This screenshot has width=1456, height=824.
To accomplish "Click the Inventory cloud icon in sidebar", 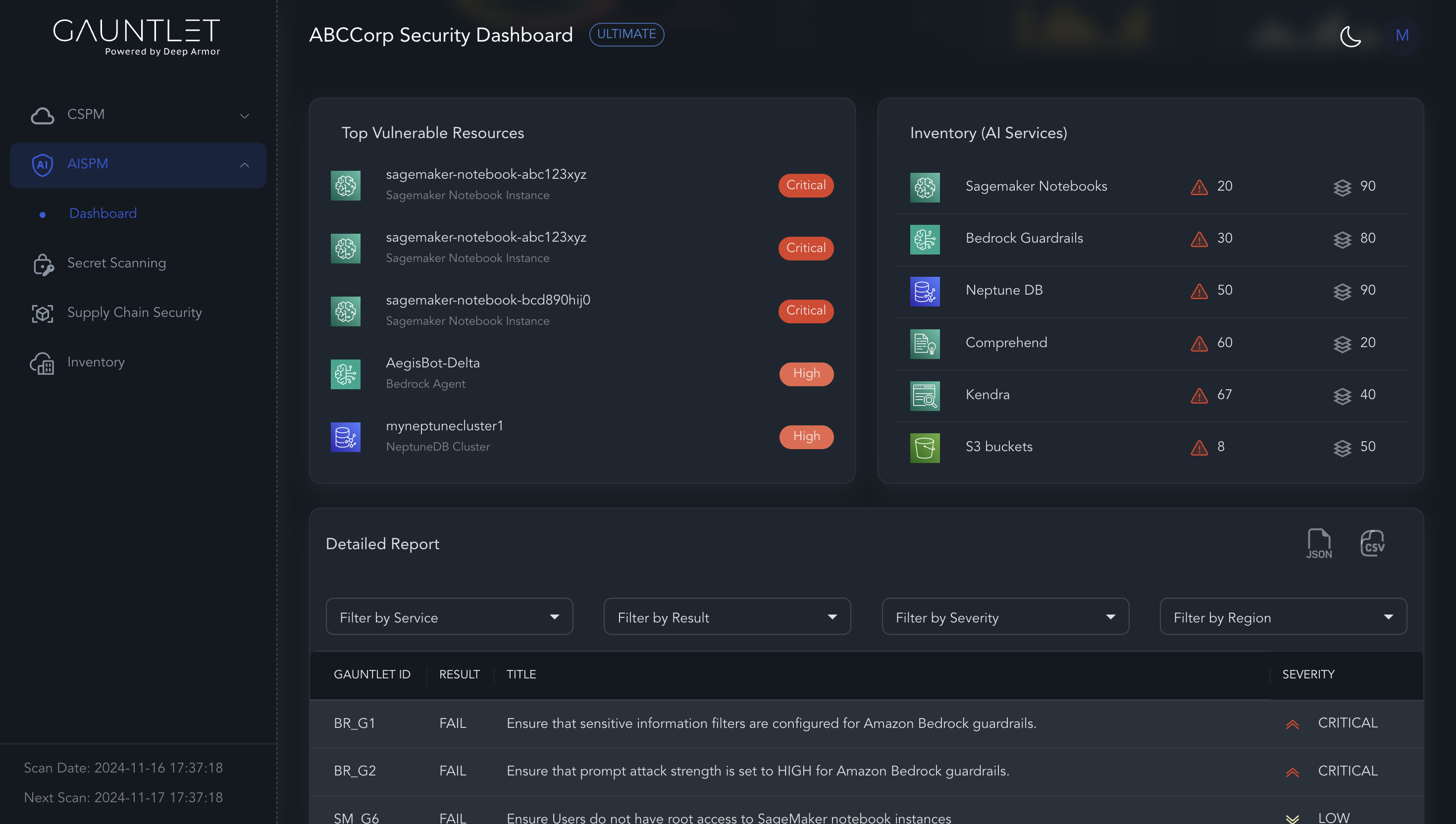I will click(43, 363).
